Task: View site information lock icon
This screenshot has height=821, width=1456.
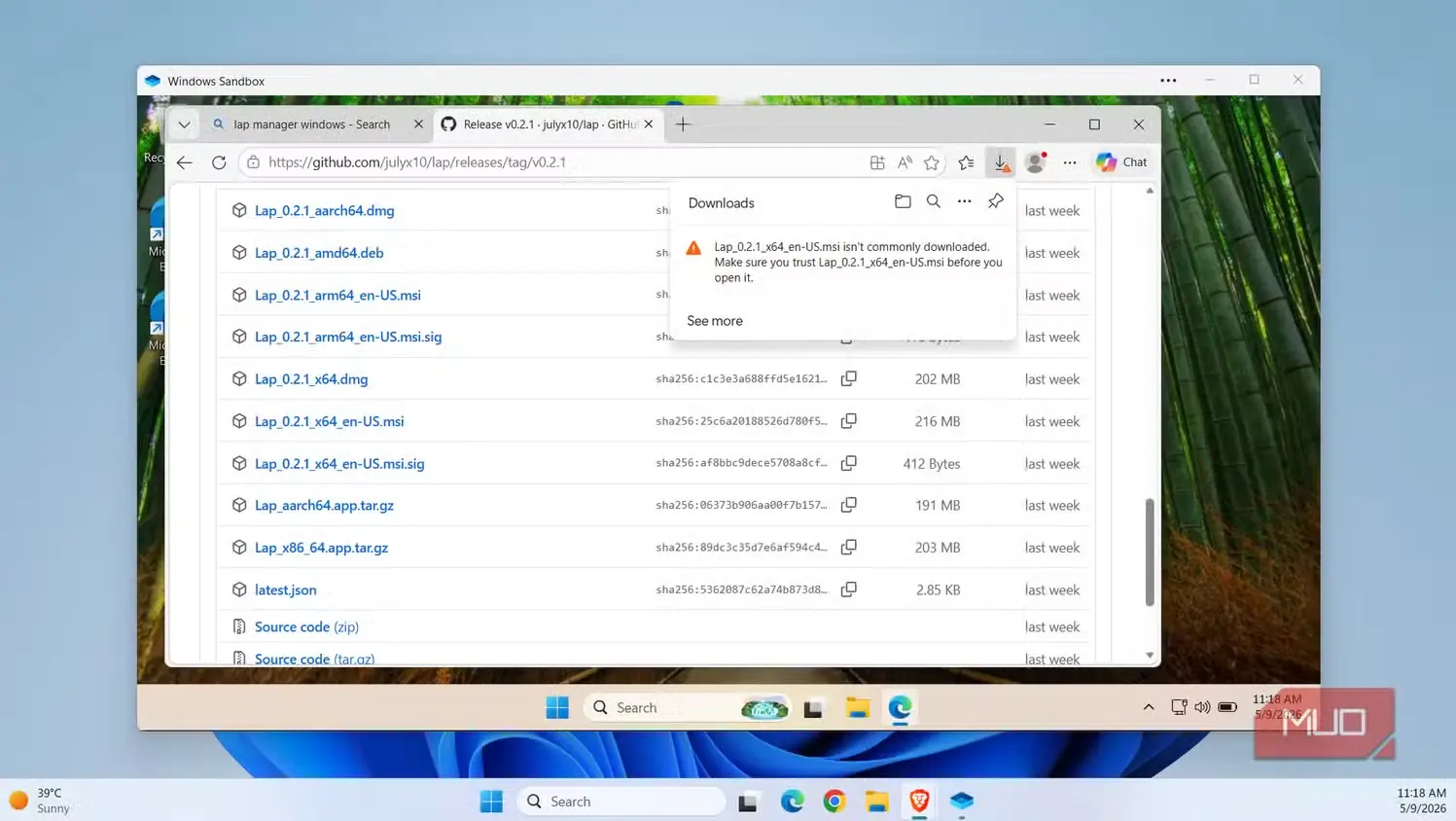Action: click(253, 162)
